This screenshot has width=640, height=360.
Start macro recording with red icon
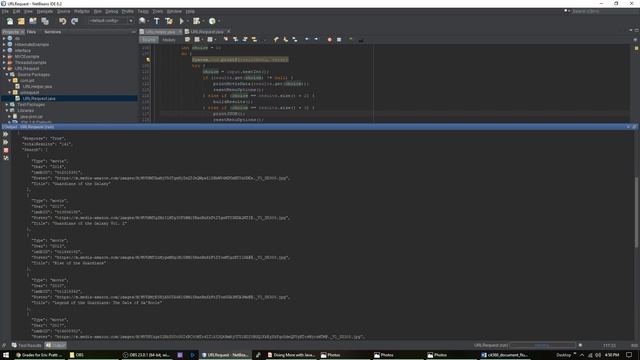[x=329, y=40]
